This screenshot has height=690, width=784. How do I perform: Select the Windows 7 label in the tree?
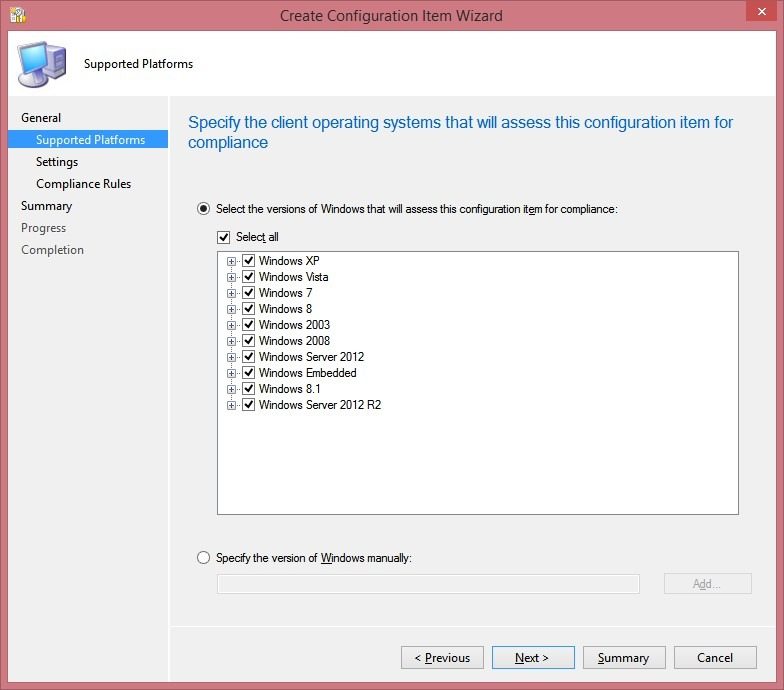click(x=286, y=292)
